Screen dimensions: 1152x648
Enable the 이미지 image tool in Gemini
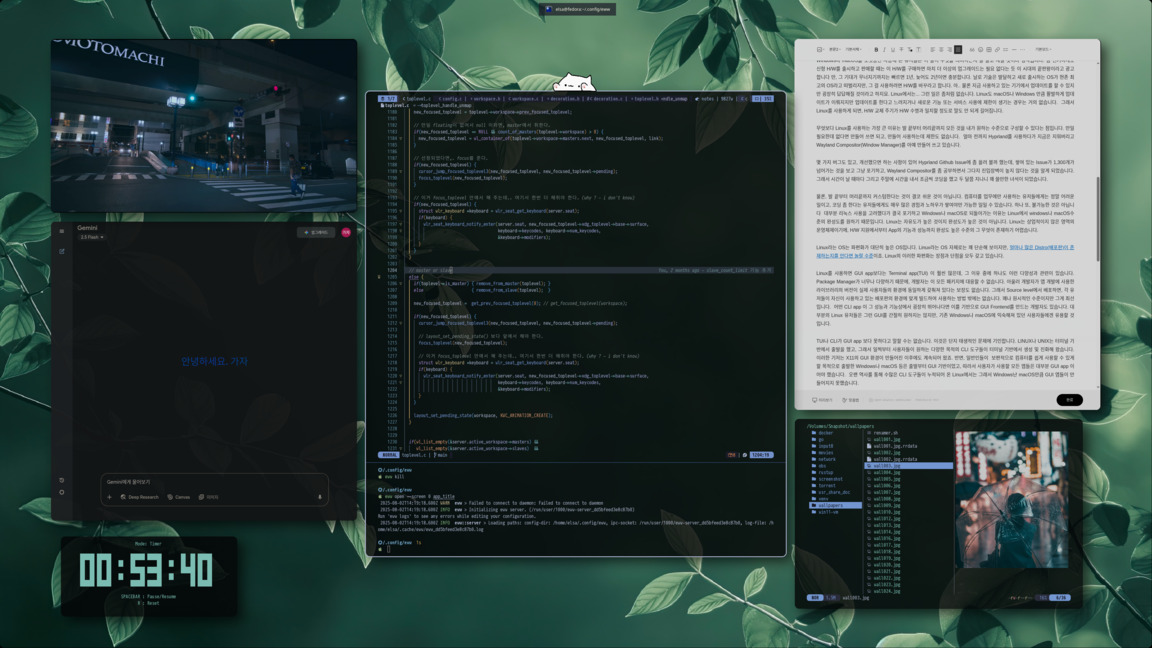(209, 497)
